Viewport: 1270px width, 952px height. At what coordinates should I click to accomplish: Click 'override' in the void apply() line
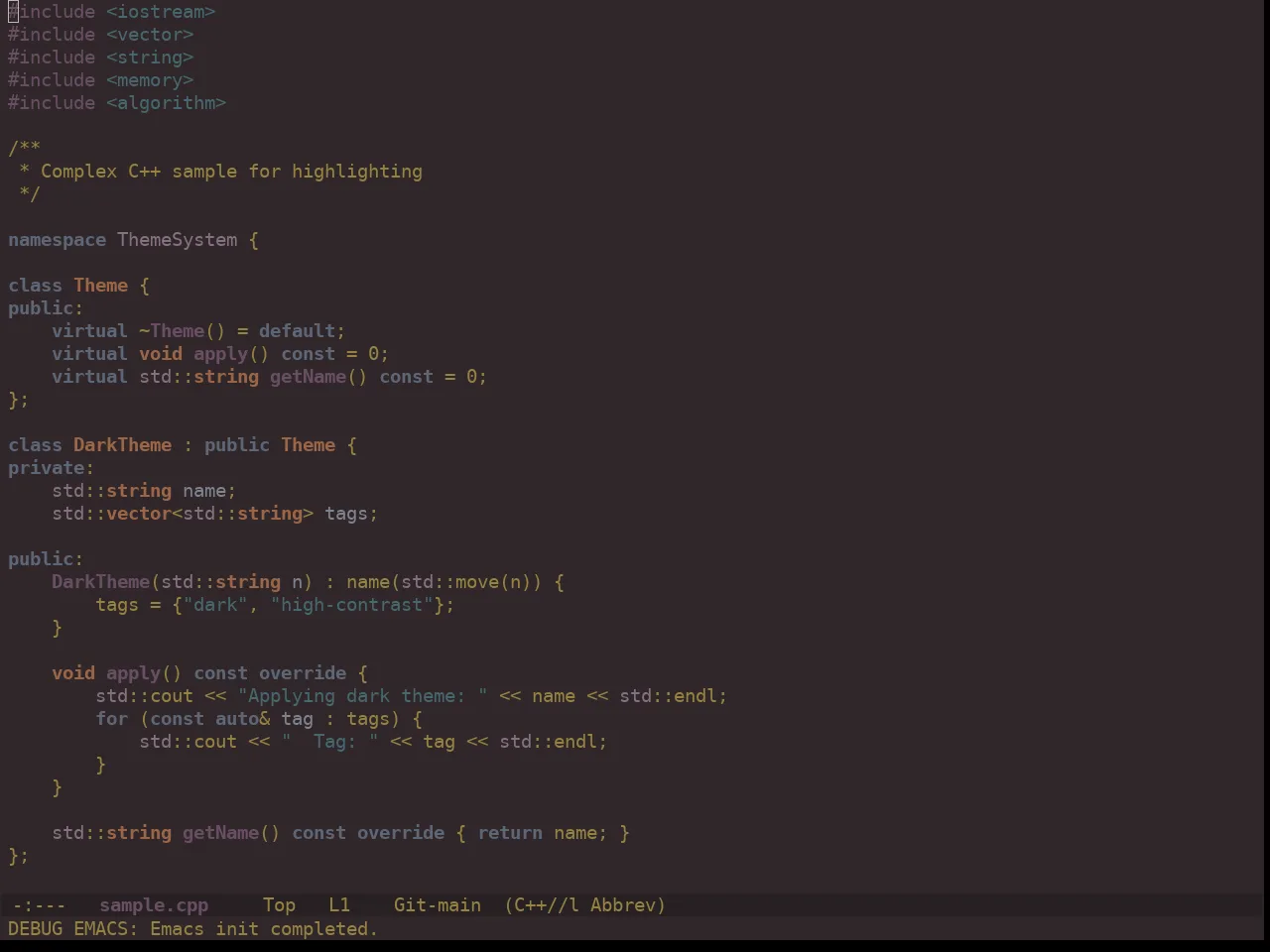point(303,673)
